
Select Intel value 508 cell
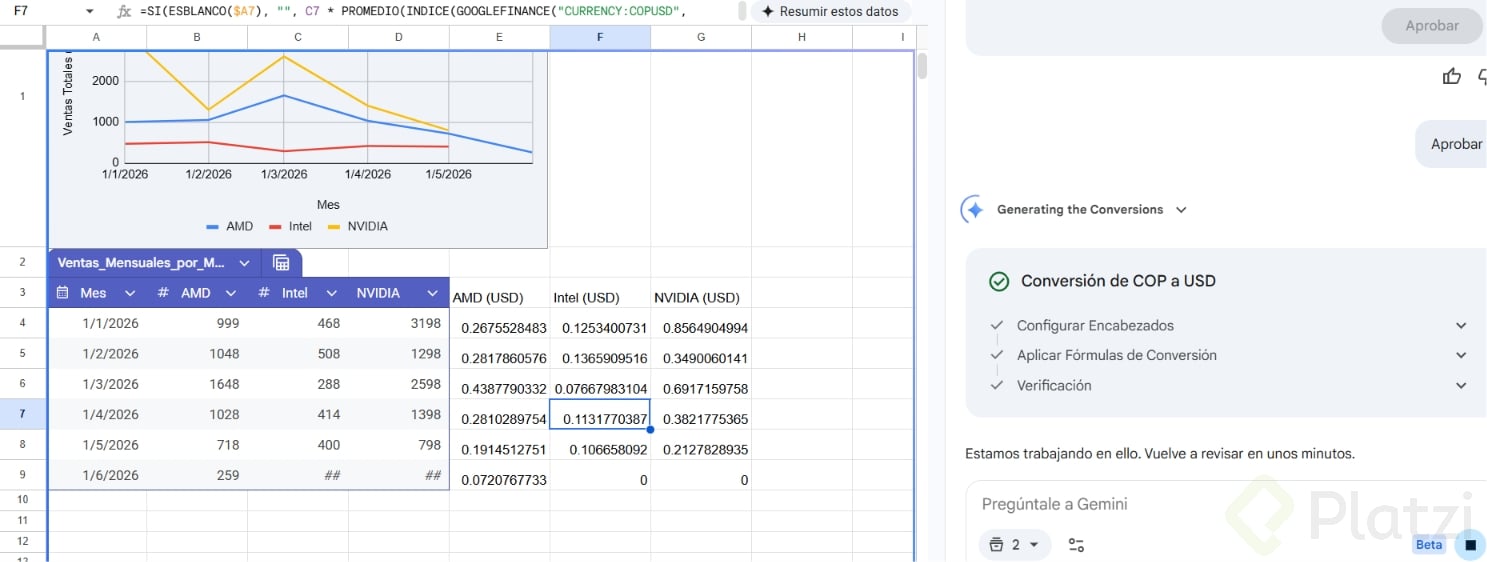[x=298, y=354]
